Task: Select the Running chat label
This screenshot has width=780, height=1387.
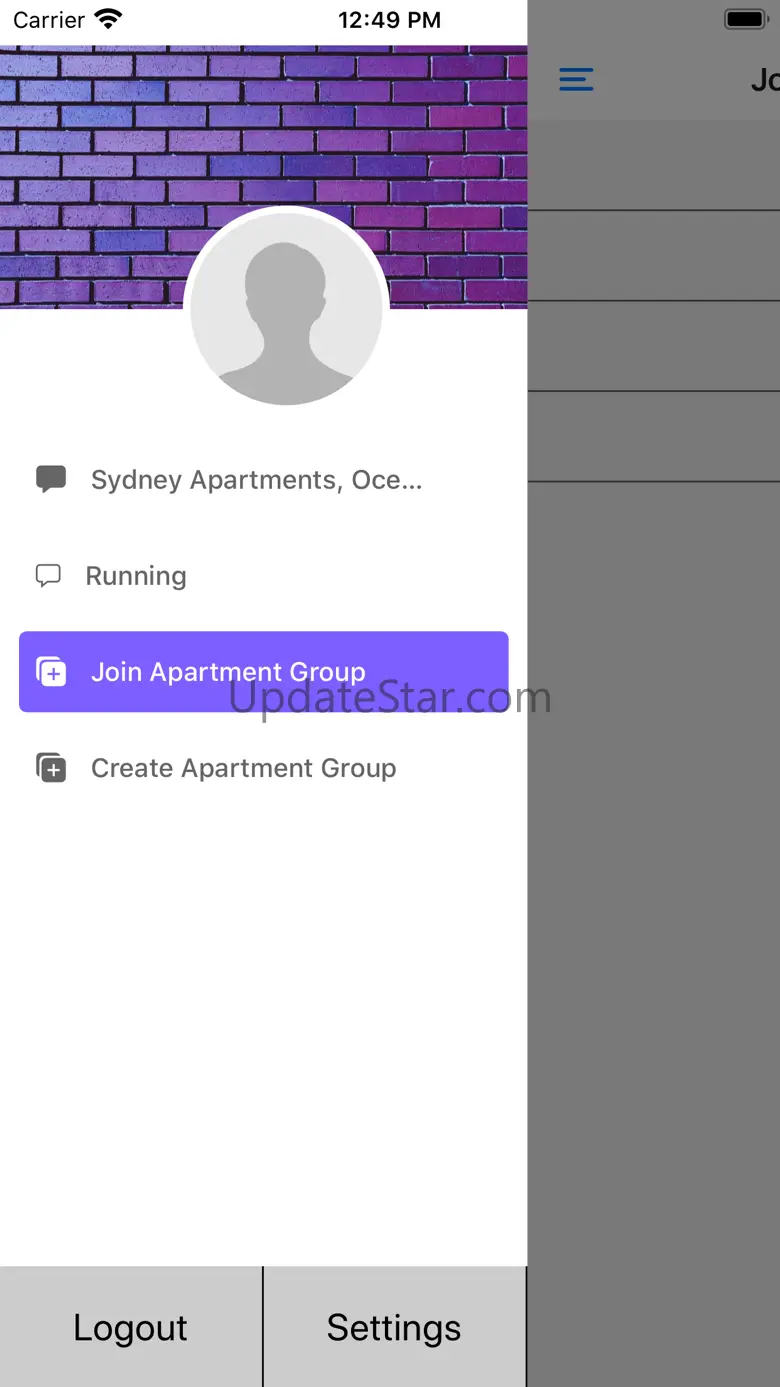Action: point(136,576)
